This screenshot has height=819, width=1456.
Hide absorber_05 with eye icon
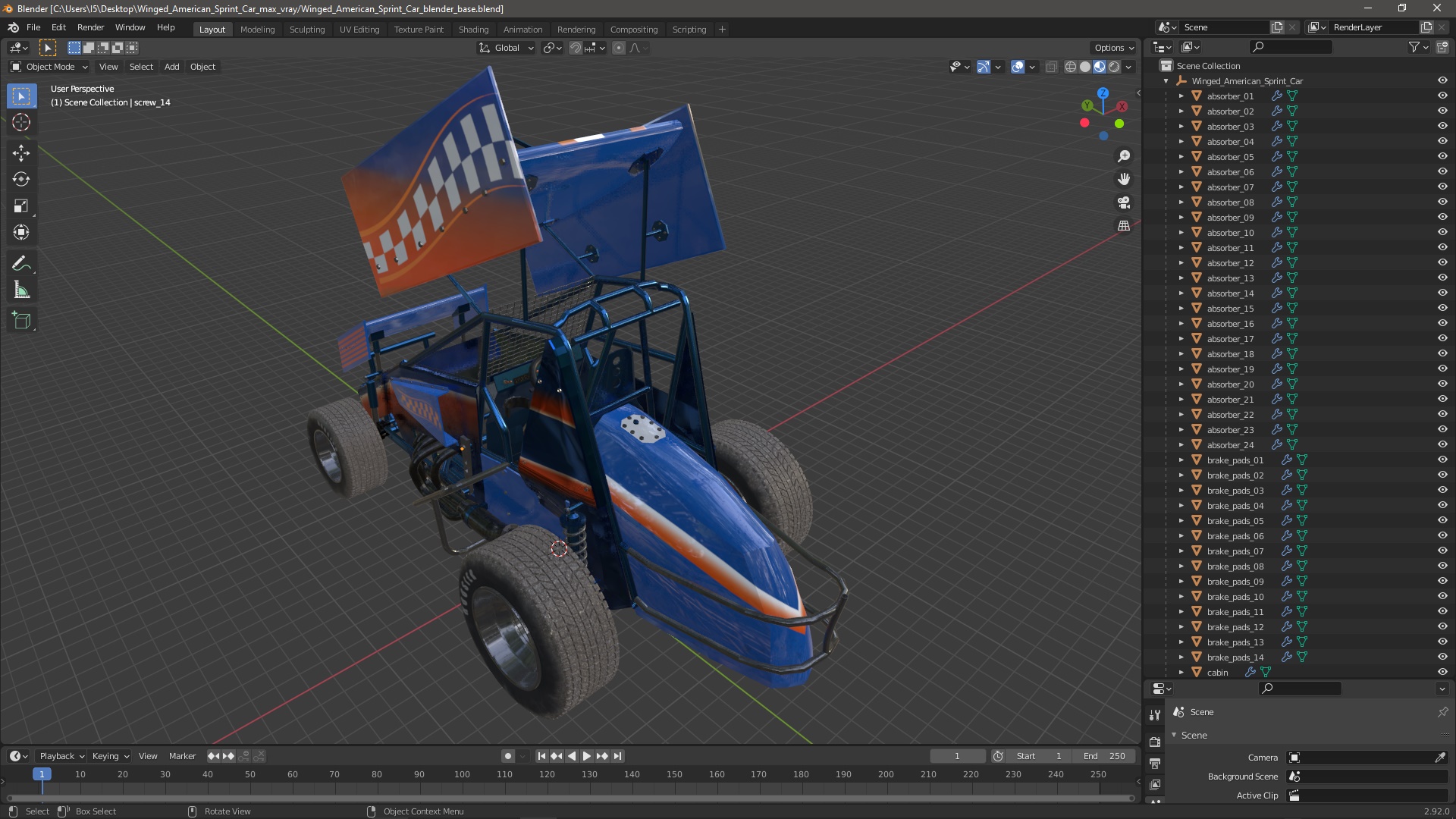click(x=1442, y=156)
